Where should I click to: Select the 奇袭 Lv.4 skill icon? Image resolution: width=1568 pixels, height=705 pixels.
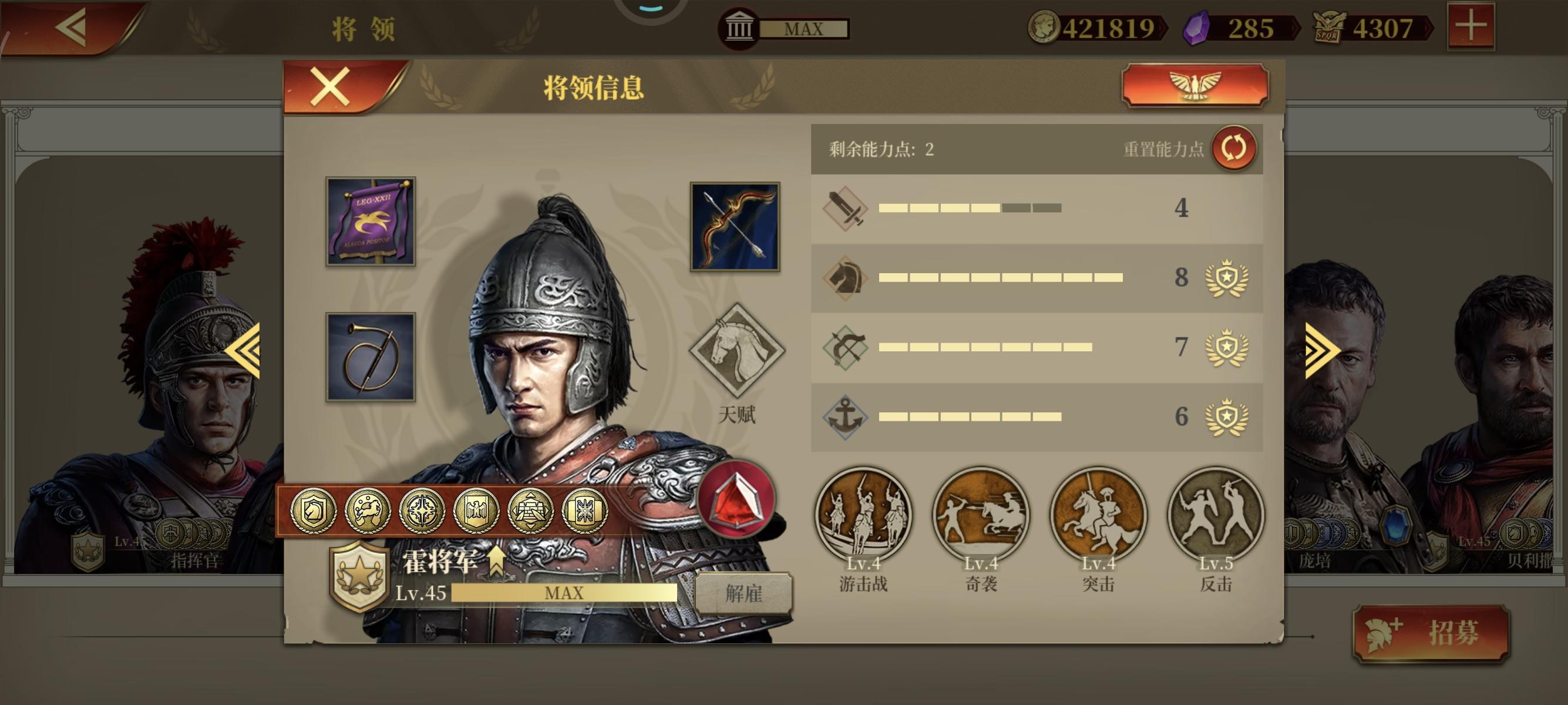(x=981, y=515)
